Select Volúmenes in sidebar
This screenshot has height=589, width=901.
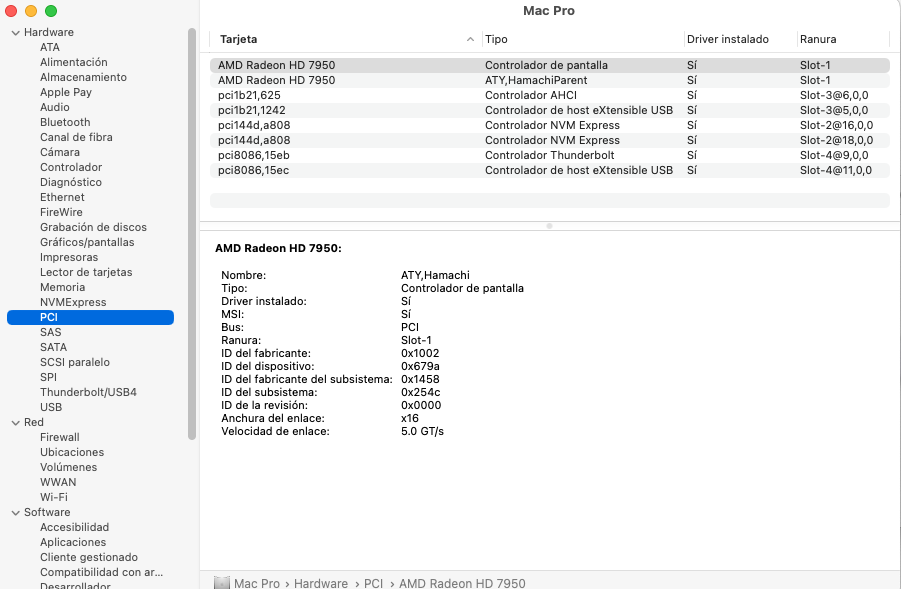[x=68, y=467]
